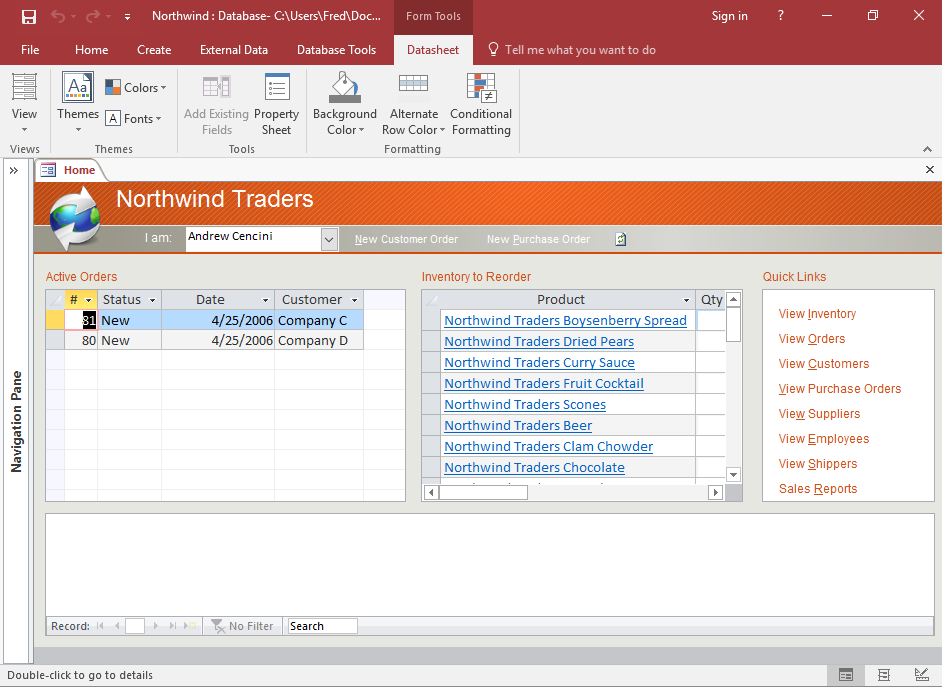Click View Purchase Orders quick link
Screen dimensions: 942x687
tap(840, 389)
